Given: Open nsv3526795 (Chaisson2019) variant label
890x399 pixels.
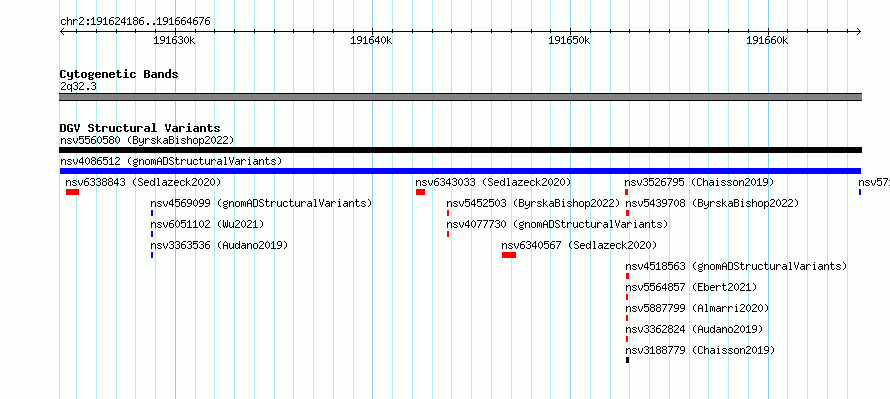Looking at the screenshot, I should pos(699,182).
